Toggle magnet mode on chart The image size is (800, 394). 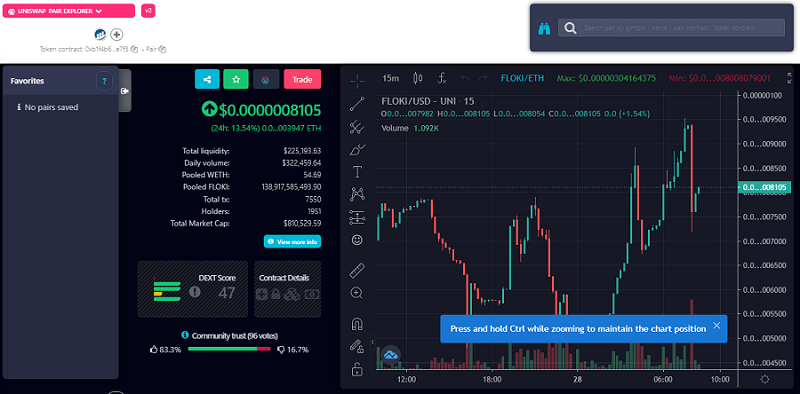pyautogui.click(x=357, y=324)
